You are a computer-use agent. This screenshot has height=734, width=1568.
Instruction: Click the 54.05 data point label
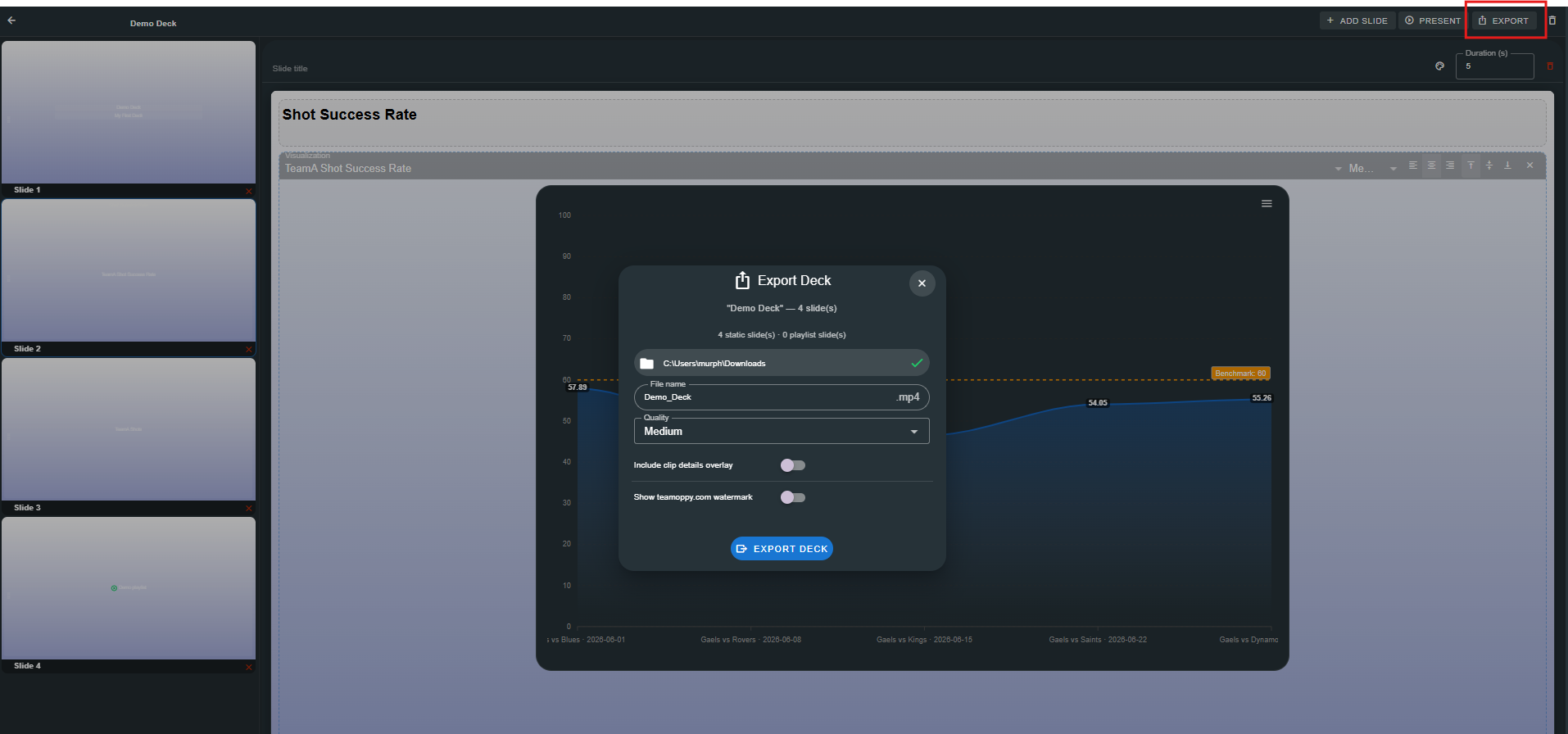pyautogui.click(x=1098, y=403)
